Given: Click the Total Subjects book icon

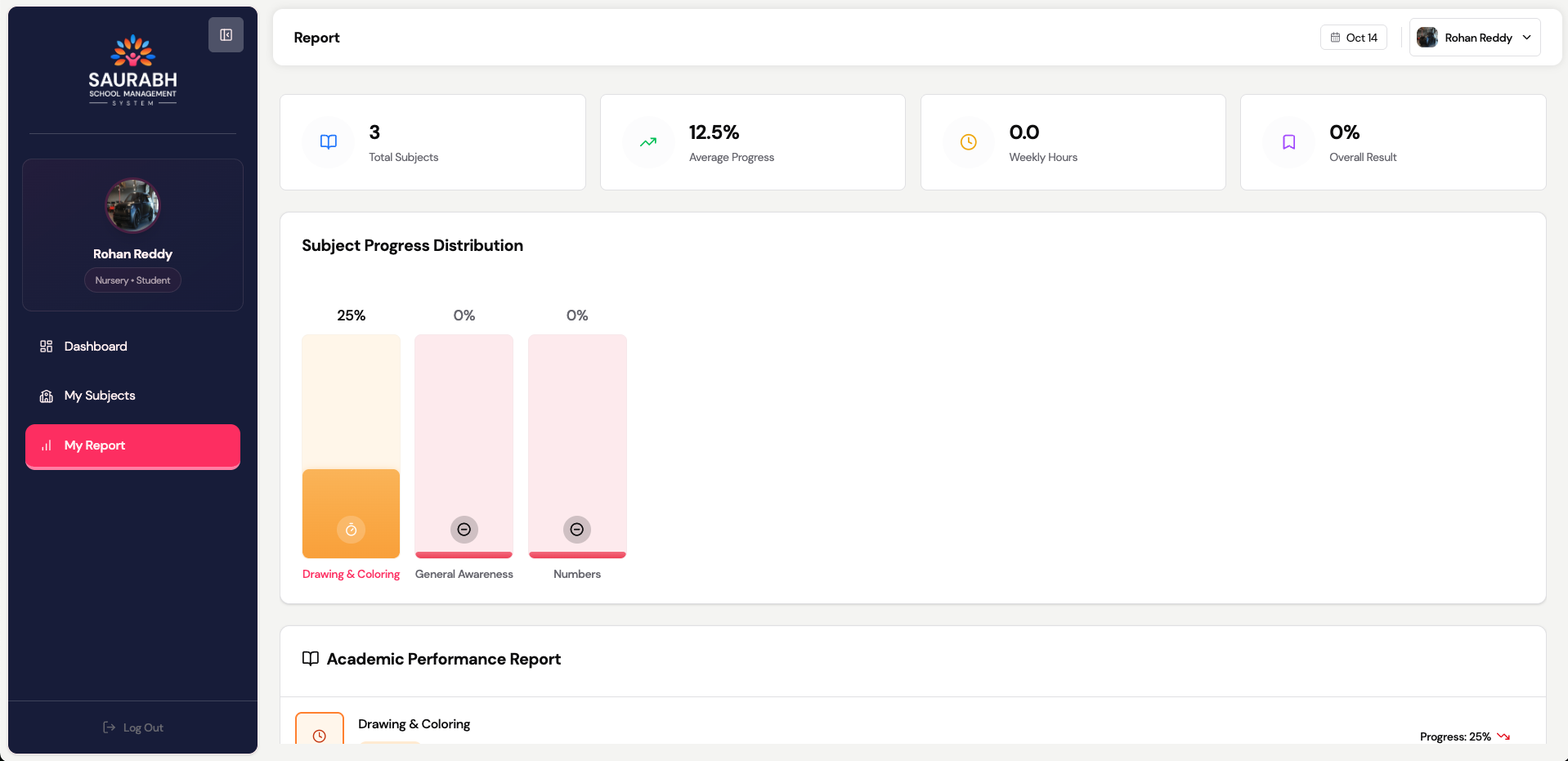Looking at the screenshot, I should coord(329,142).
